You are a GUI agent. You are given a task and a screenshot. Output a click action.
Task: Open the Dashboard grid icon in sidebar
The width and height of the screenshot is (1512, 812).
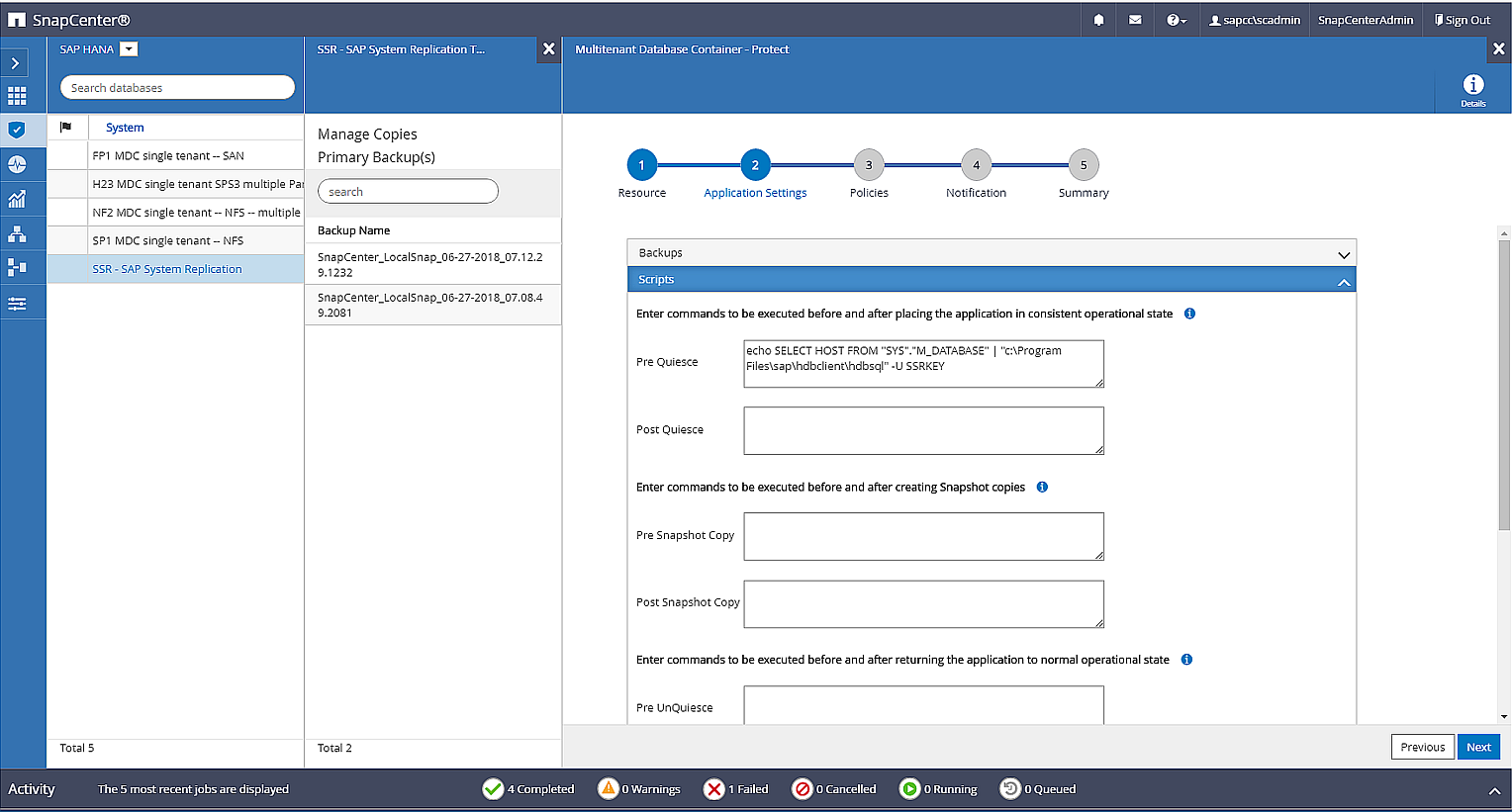17,96
